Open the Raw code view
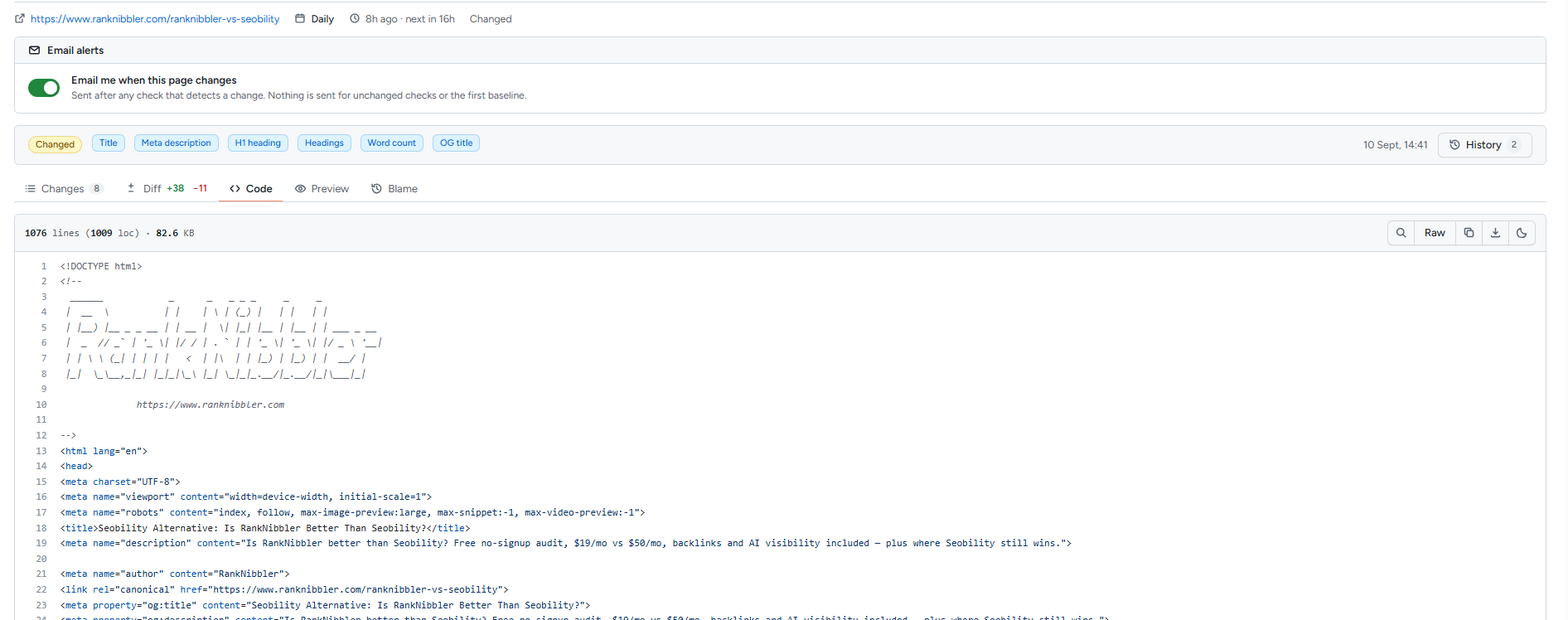The height and width of the screenshot is (620, 1568). tap(1435, 233)
